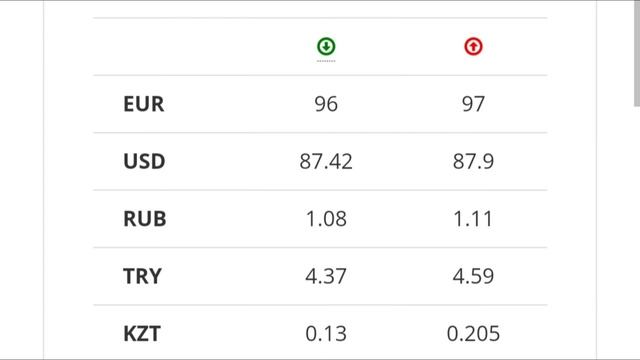Click the dotted underline beneath the green icon
Screen dimensions: 640x360
click(x=326, y=61)
